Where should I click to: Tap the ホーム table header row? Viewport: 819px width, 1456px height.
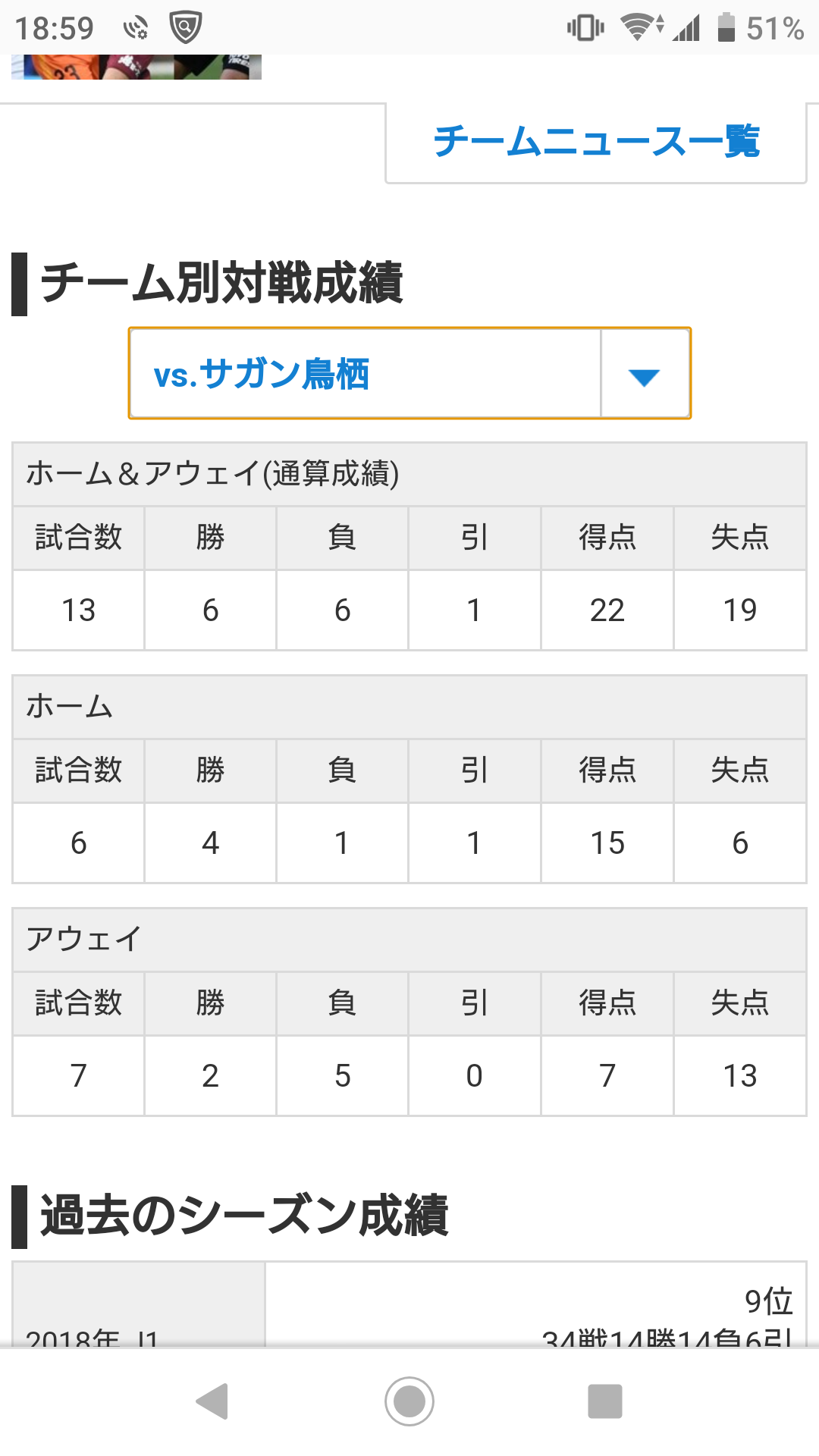70,707
